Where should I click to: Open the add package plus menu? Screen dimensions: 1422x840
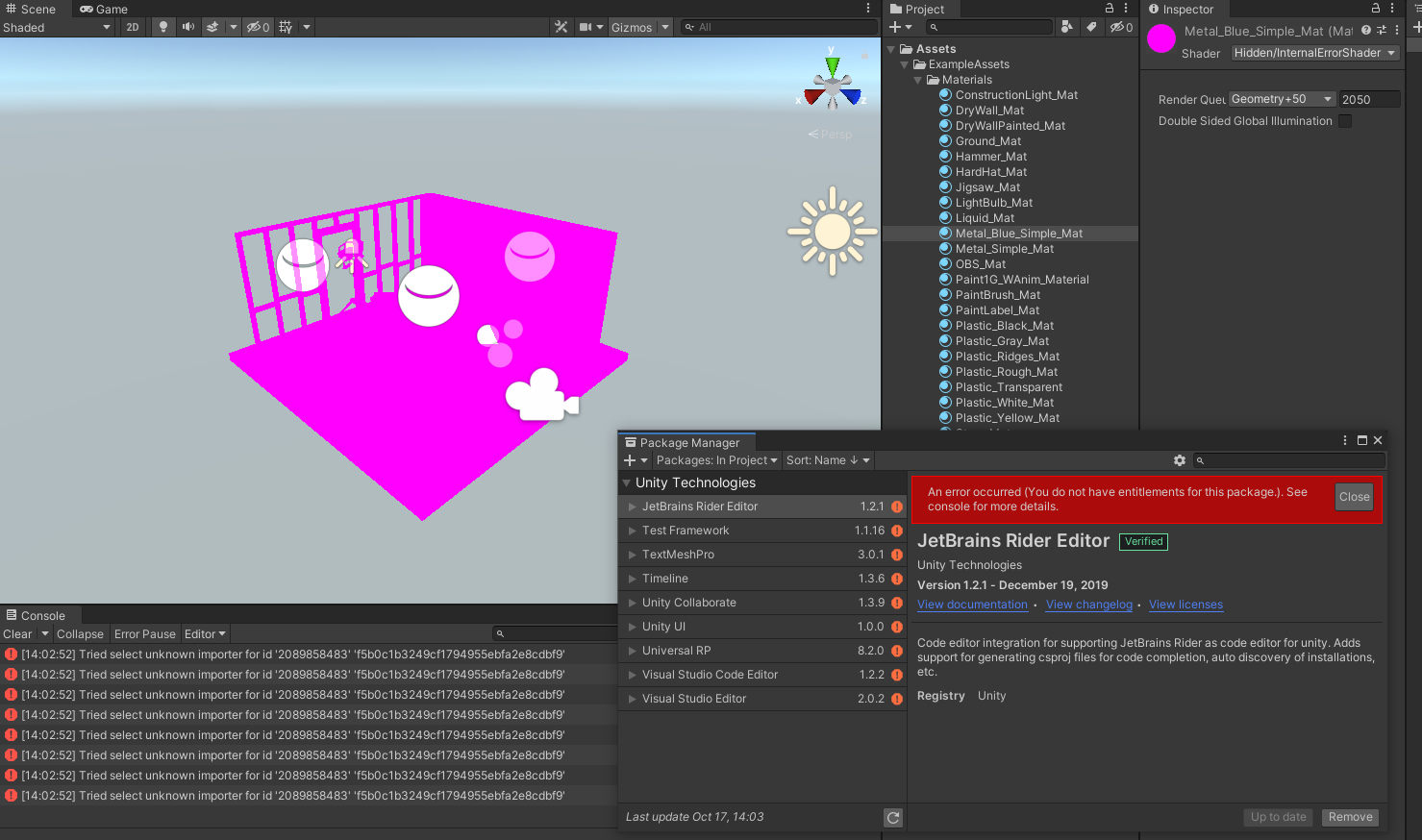[636, 460]
